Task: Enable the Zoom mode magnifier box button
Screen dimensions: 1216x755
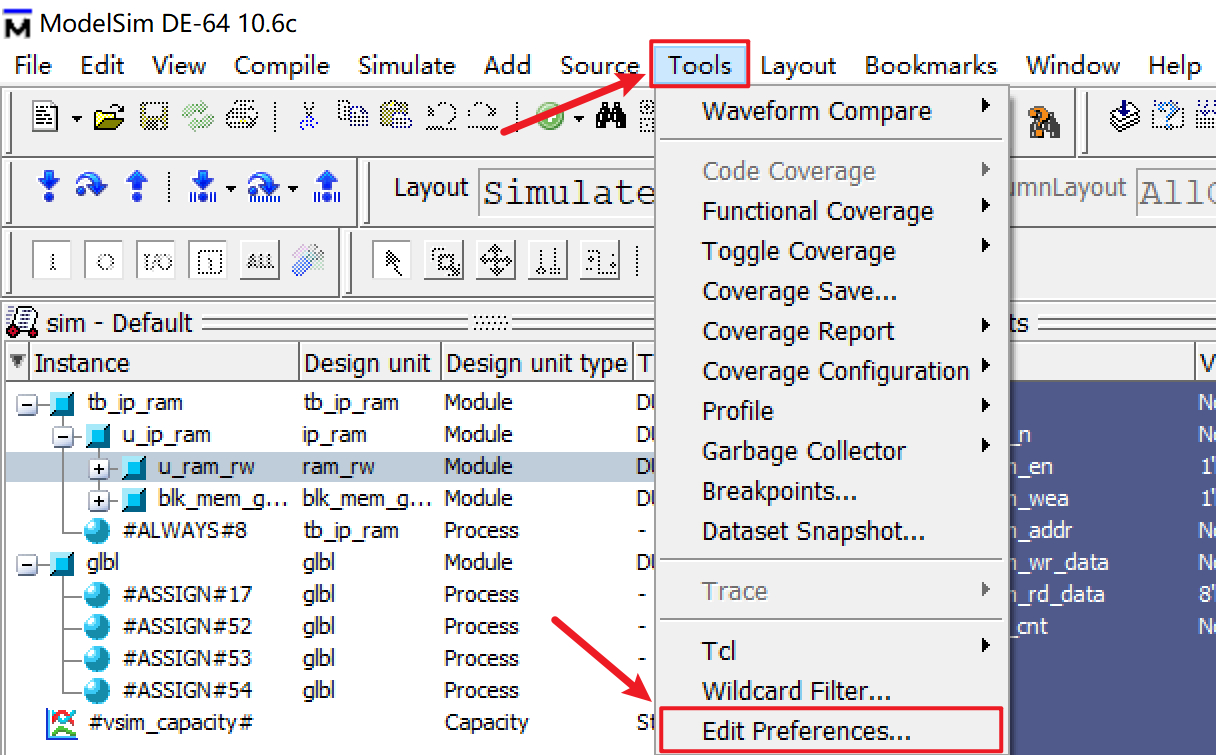Action: (x=444, y=262)
